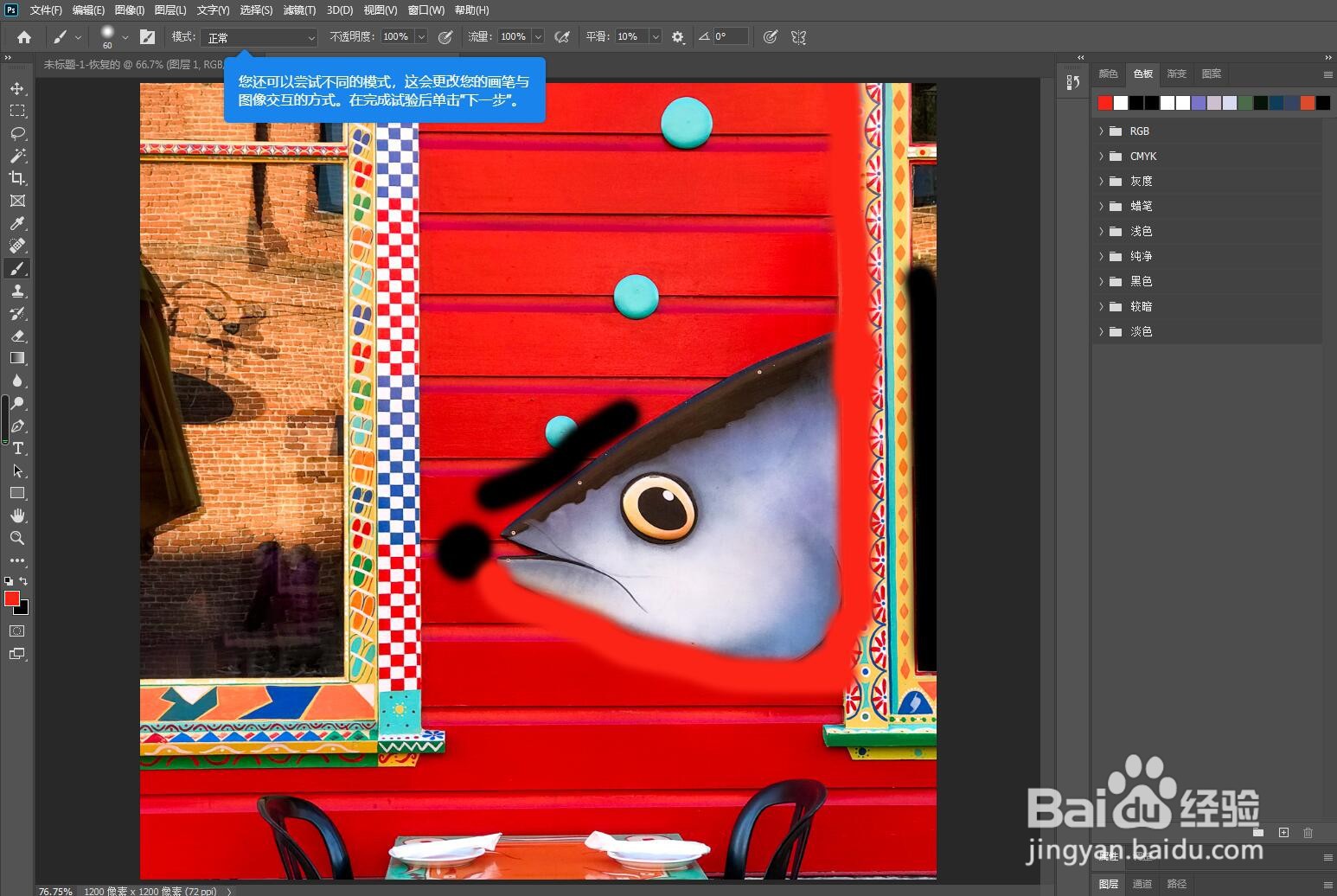1337x896 pixels.
Task: Pick the purple swatch in recent colors
Action: (x=1199, y=103)
